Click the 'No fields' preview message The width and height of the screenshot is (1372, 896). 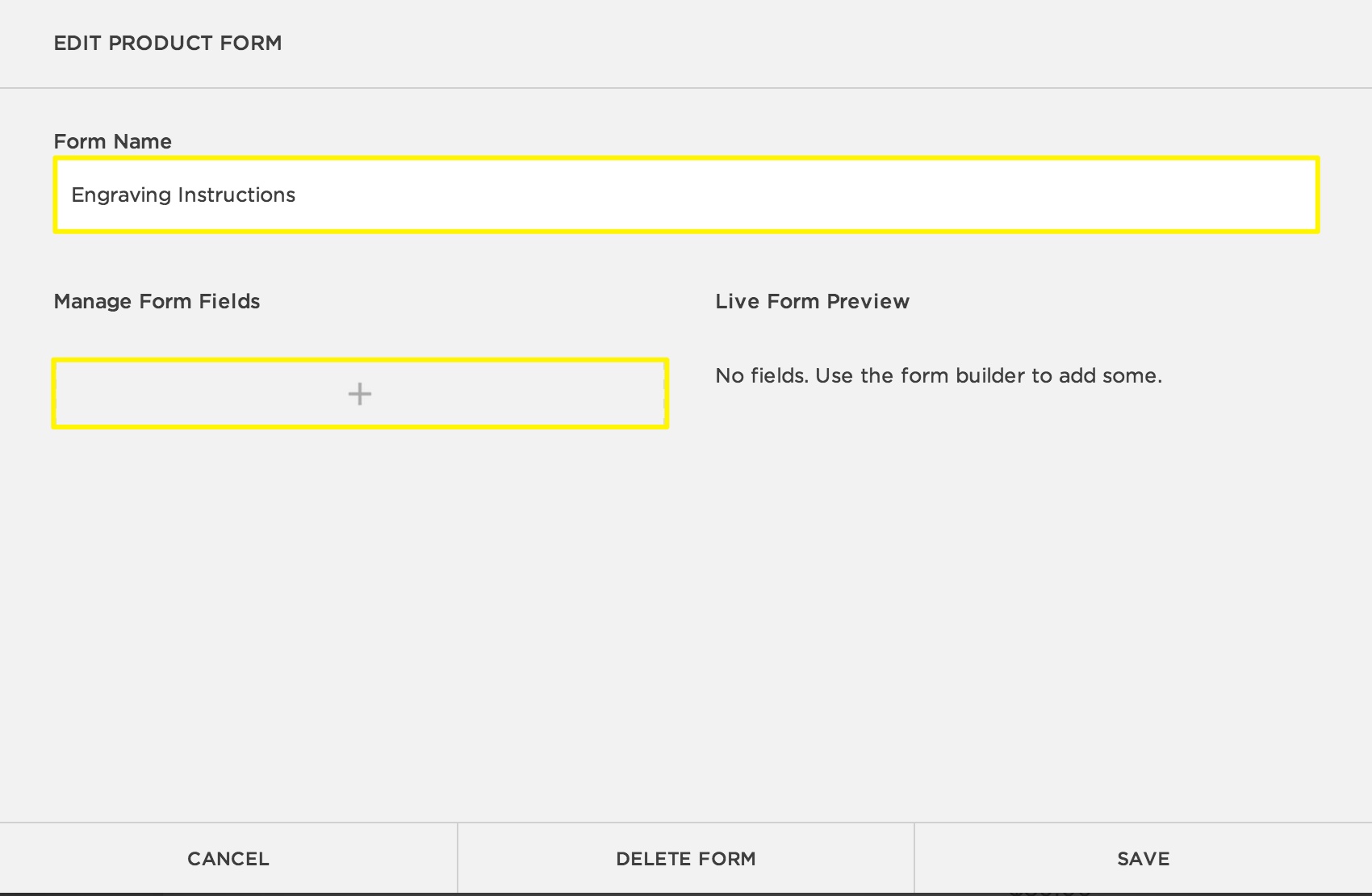(938, 375)
